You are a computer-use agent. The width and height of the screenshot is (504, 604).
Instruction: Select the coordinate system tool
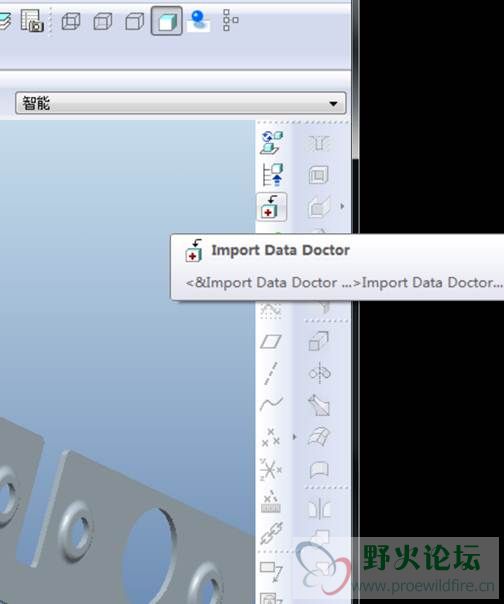click(271, 470)
